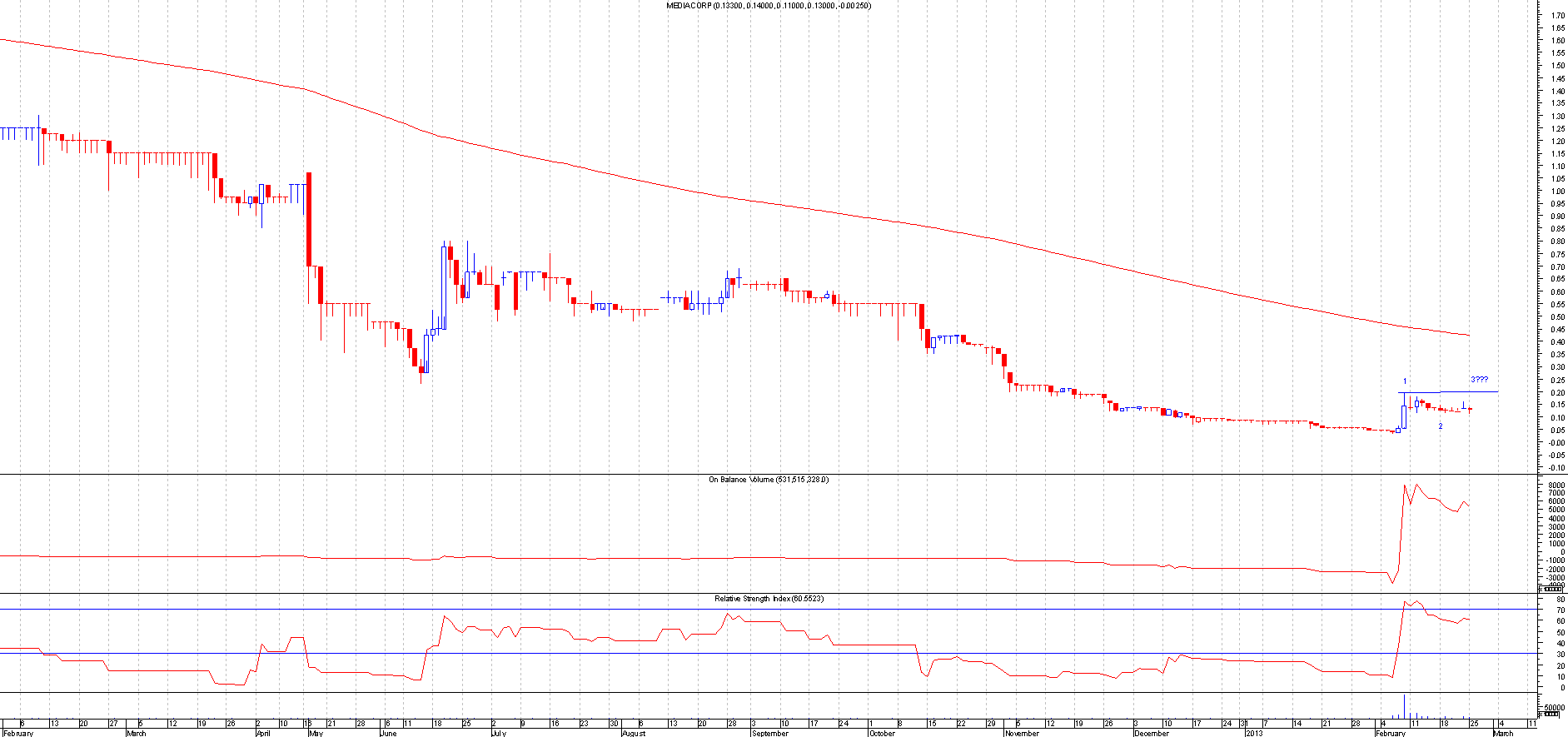Click the '1' wave annotation above candle

[1405, 381]
